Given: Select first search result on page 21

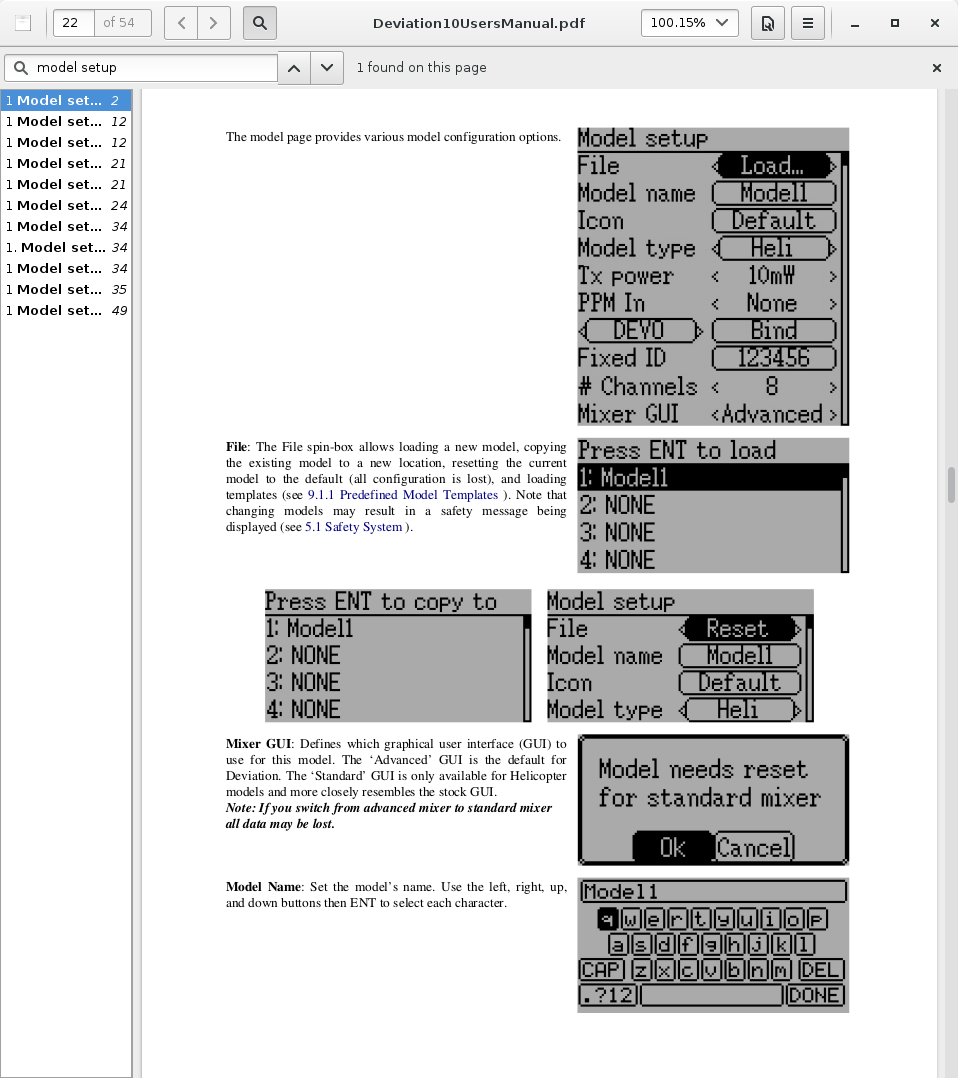Looking at the screenshot, I should tap(66, 164).
